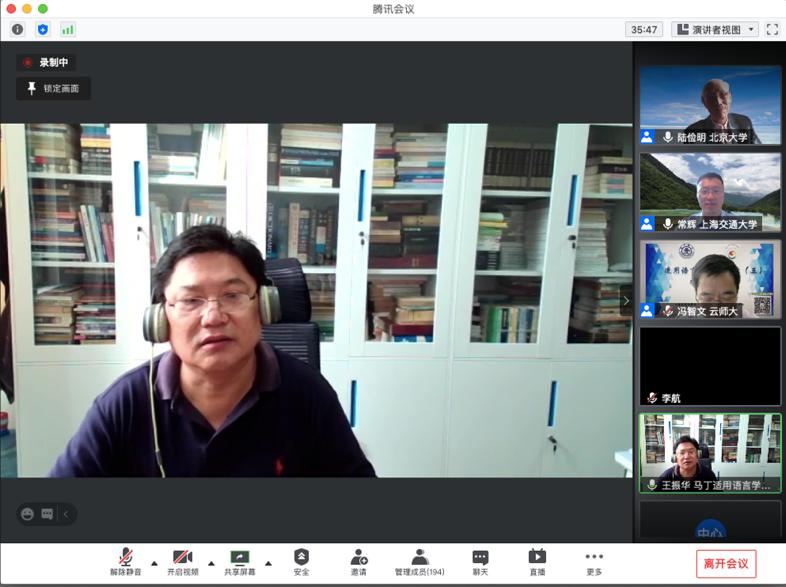Click Share Screen (共享屏幕)
The width and height of the screenshot is (786, 587).
[x=239, y=562]
